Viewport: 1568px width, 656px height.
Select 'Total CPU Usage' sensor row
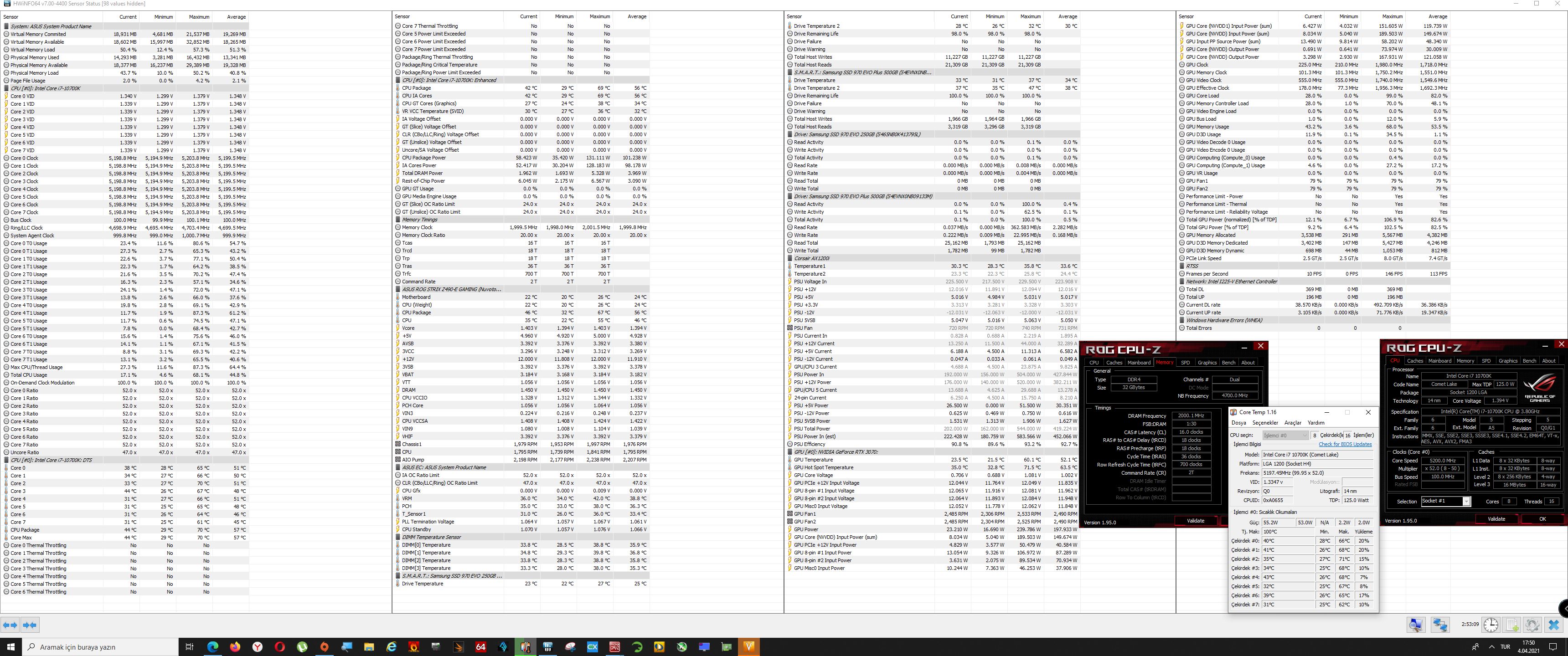[125, 375]
